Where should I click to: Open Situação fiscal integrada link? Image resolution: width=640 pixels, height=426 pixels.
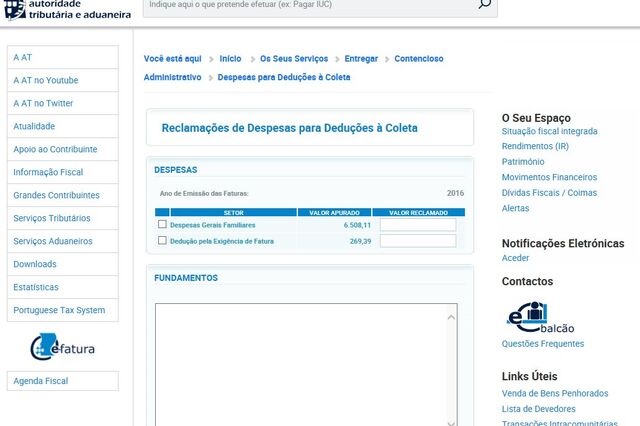point(549,131)
